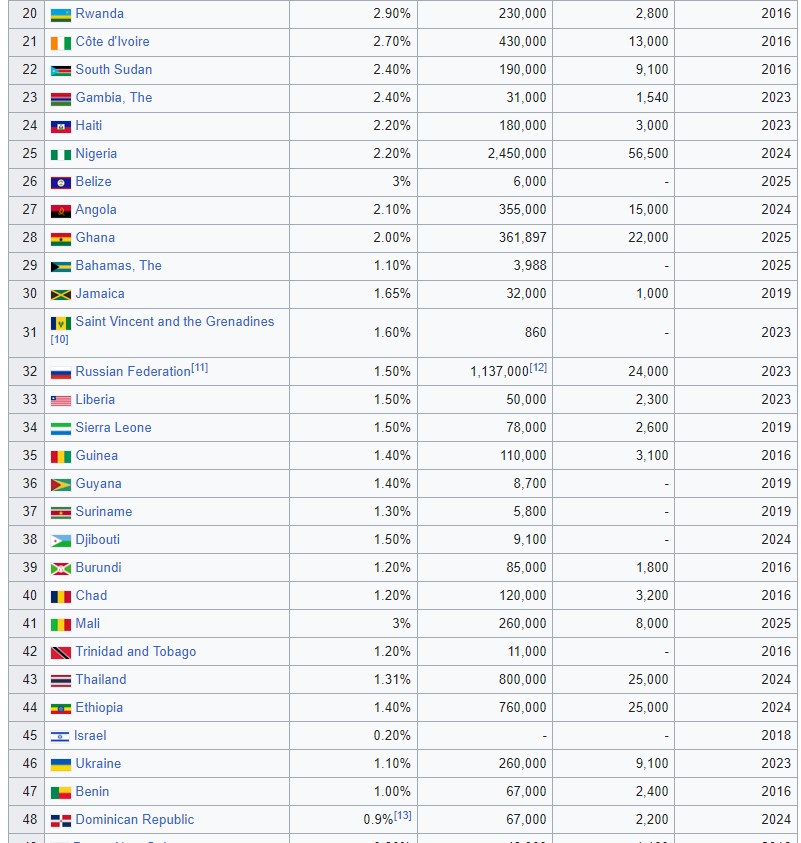Click the Sierra Leone flag icon

point(61,428)
